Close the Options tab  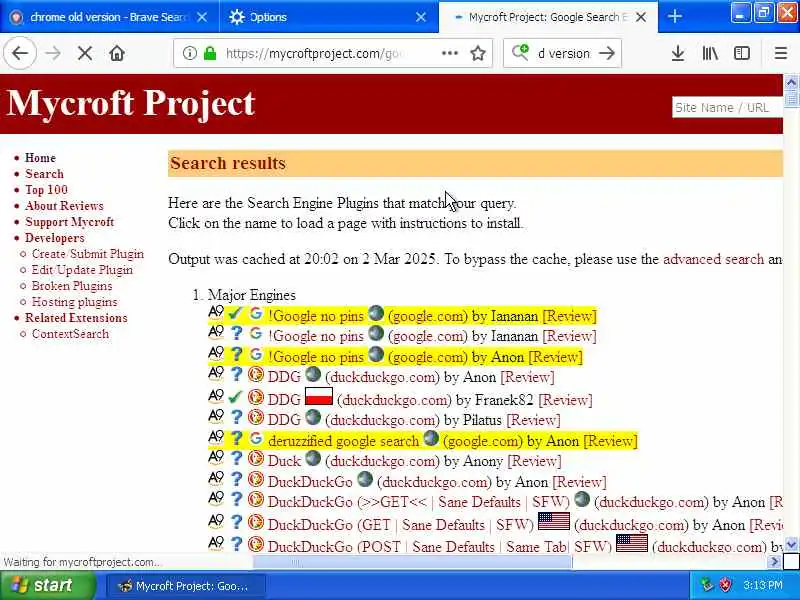coord(421,17)
